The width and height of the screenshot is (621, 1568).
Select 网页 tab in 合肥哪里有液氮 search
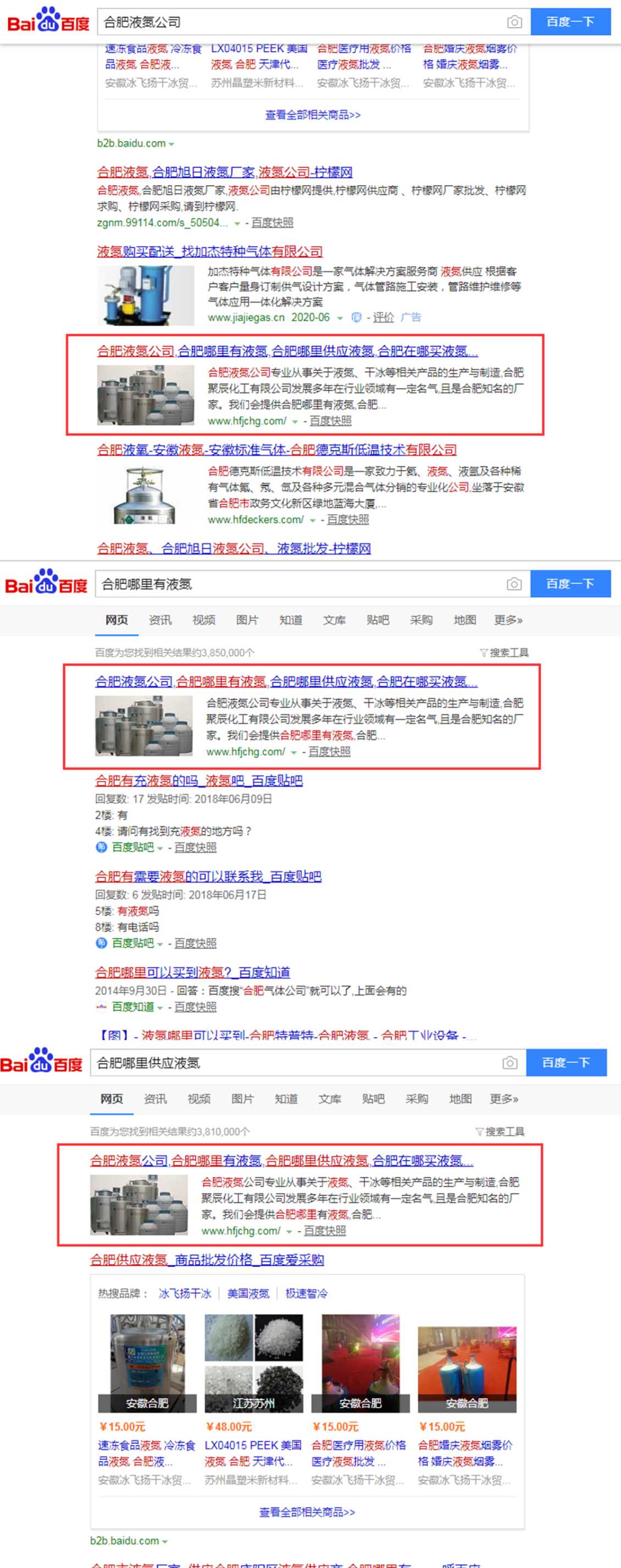(117, 620)
